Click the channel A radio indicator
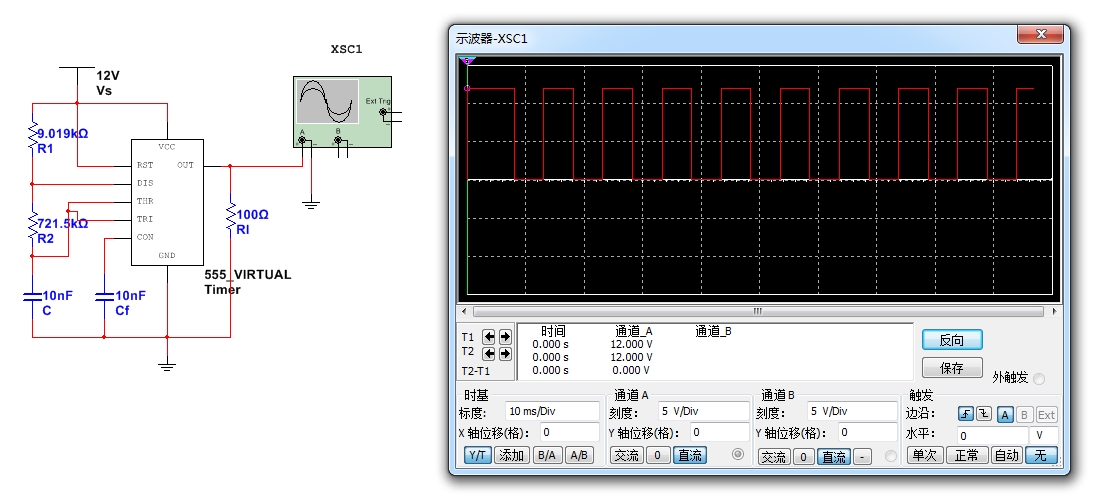Viewport: 1100px width, 500px height. [737, 454]
